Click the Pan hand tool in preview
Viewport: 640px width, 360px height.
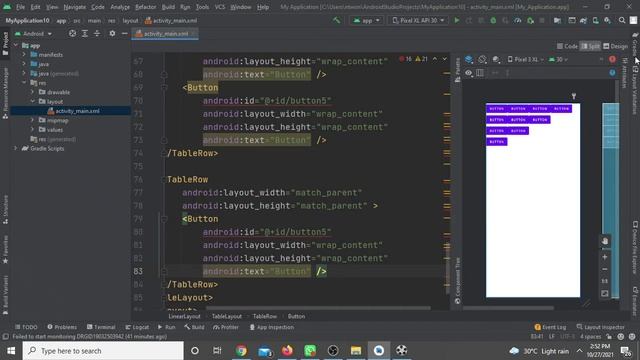pos(604,241)
